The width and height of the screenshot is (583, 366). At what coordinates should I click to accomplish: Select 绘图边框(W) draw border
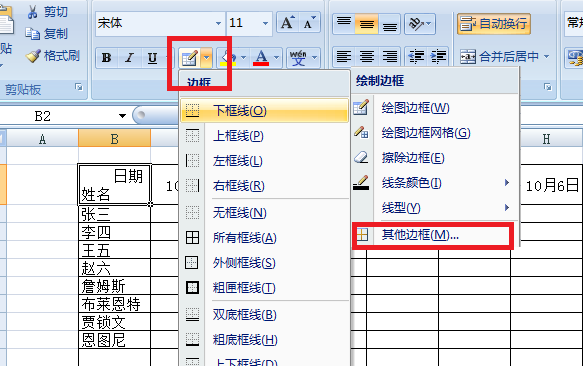pos(435,108)
